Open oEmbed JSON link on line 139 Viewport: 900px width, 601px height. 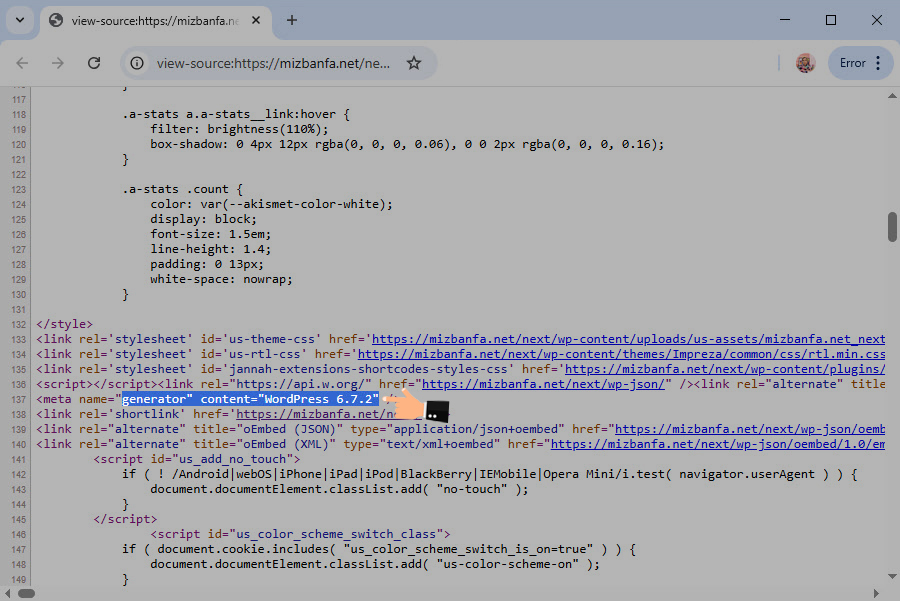click(750, 429)
